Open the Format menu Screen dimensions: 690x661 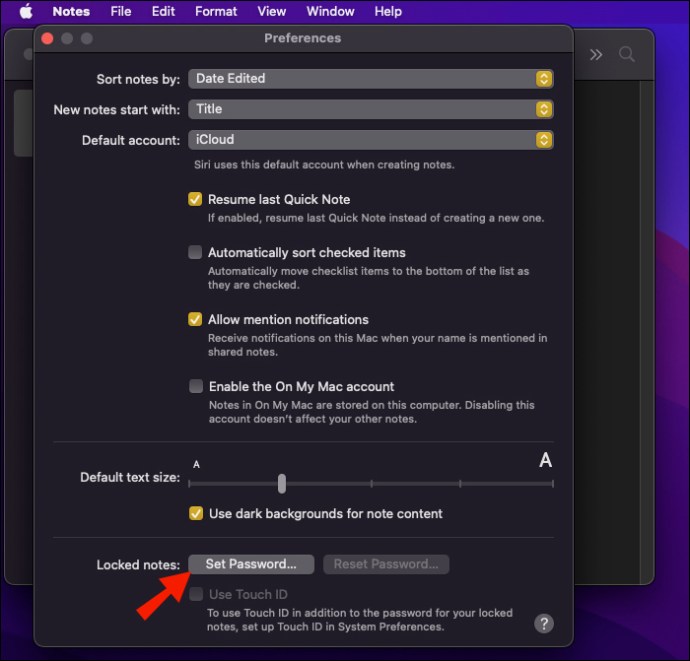[x=216, y=11]
